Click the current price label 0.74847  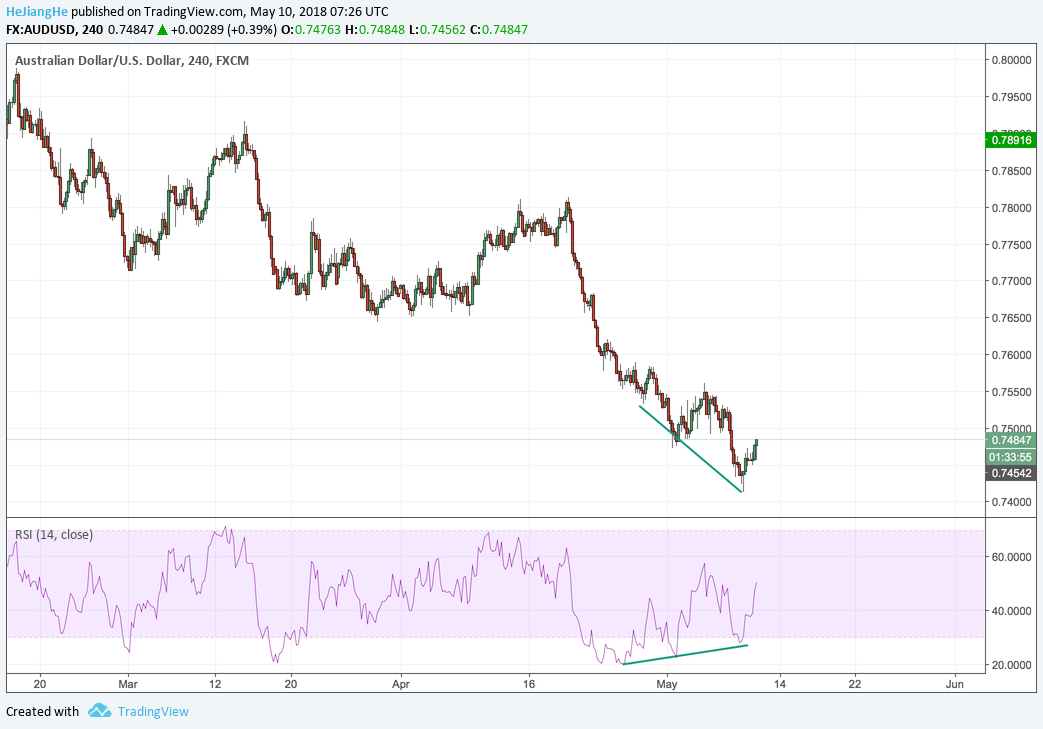point(1010,440)
